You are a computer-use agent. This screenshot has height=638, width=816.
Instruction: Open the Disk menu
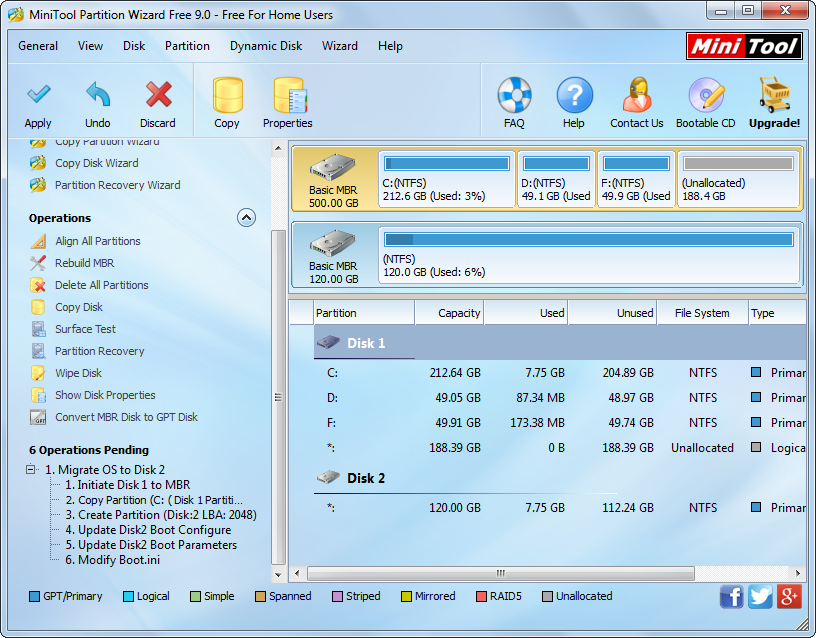tap(134, 46)
